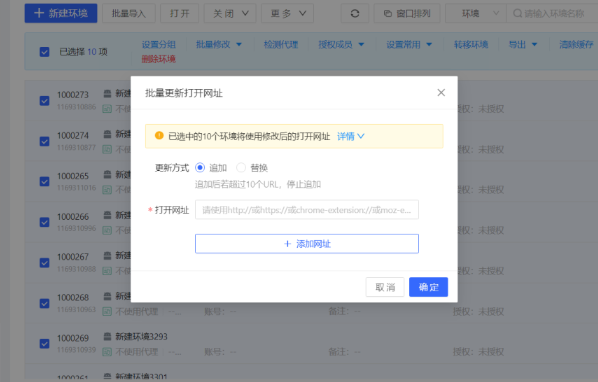598x382 pixels.
Task: Click the platform icon in row 1000269
Action: [108, 337]
